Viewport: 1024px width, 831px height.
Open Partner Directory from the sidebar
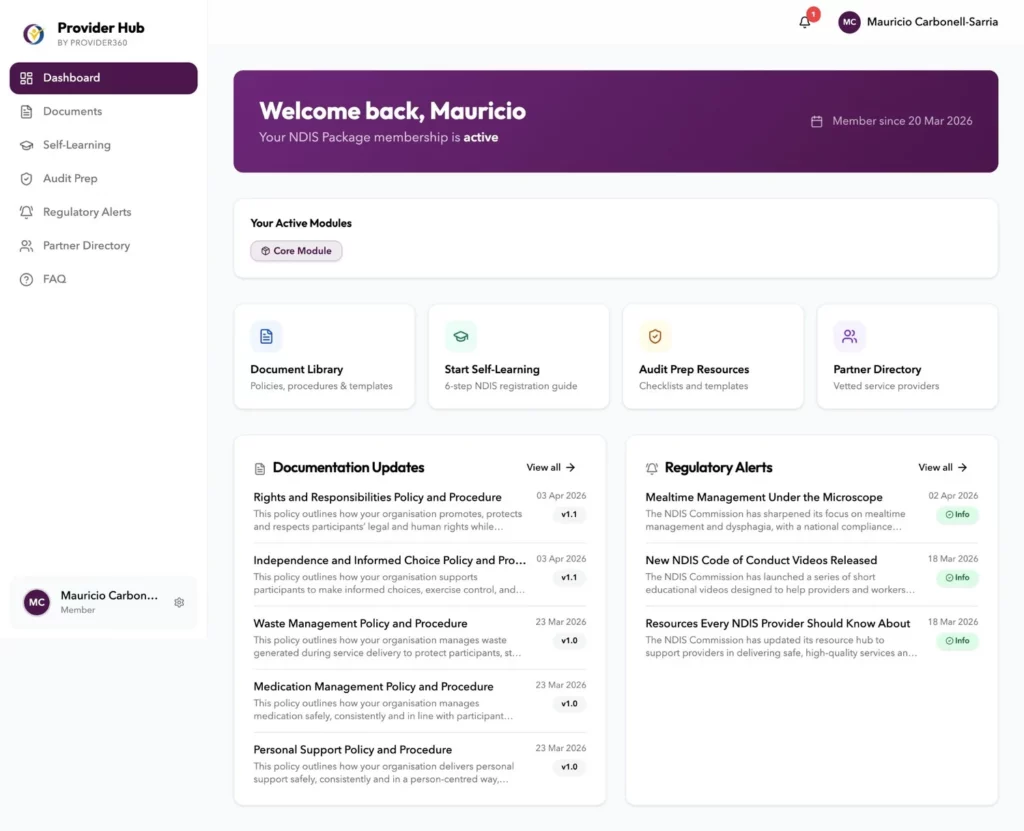[x=103, y=246]
